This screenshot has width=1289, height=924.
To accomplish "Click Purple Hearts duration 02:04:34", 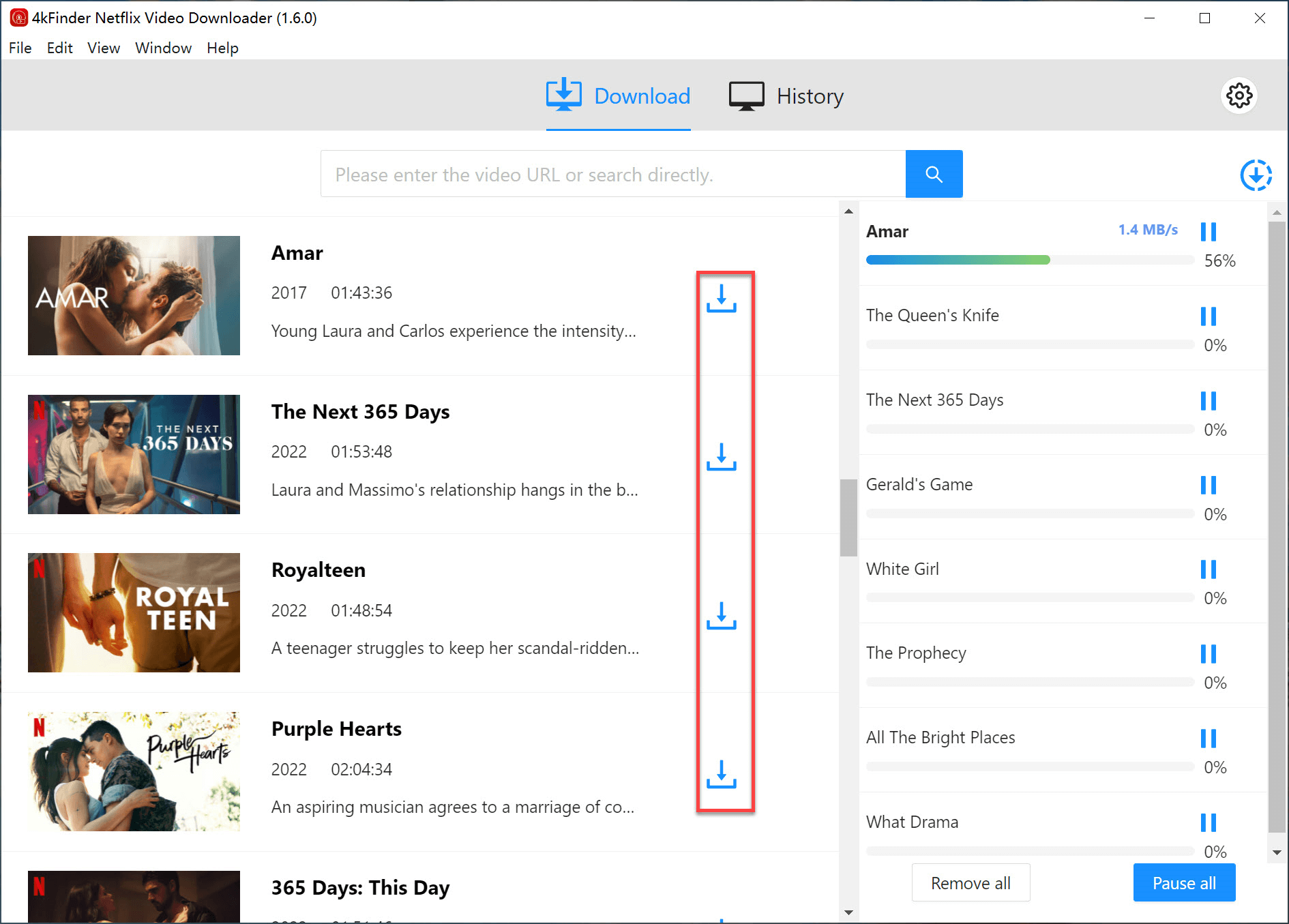I will [x=361, y=769].
